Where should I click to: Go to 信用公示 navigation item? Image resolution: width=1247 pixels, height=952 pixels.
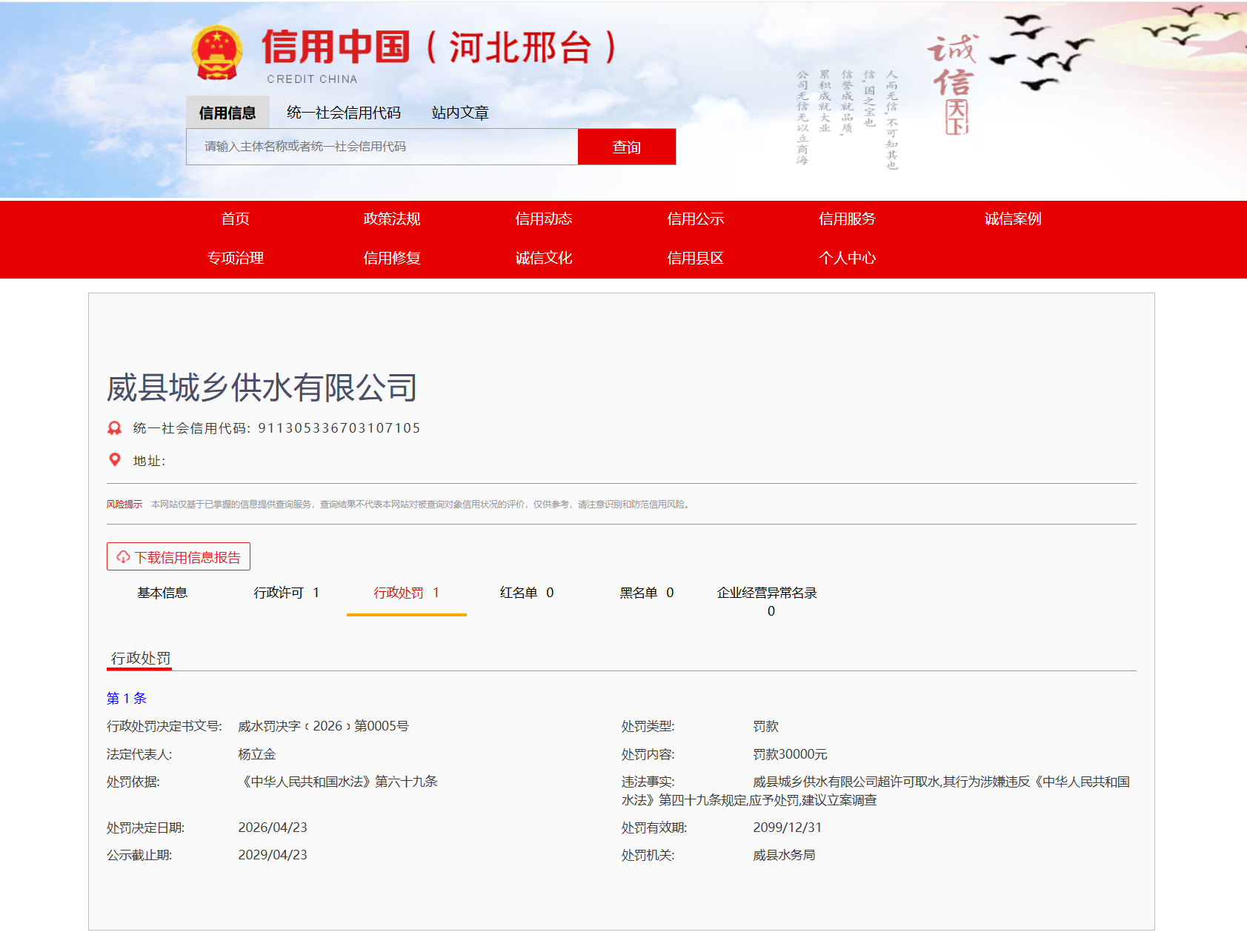click(x=694, y=219)
